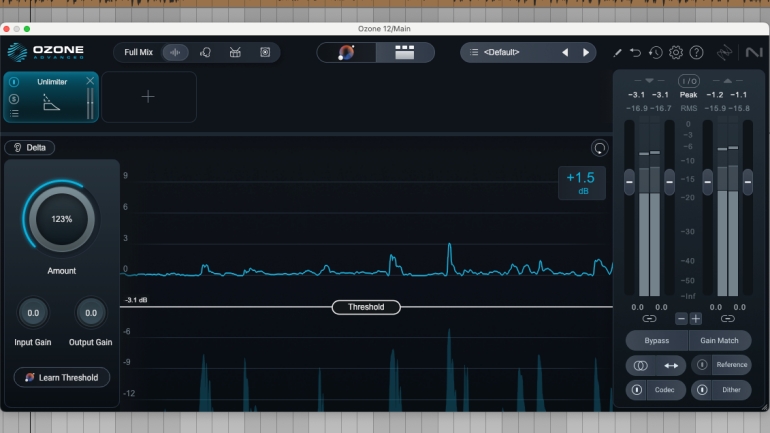Click the output meter up-arrow selector
Image resolution: width=770 pixels, height=433 pixels.
tap(728, 81)
